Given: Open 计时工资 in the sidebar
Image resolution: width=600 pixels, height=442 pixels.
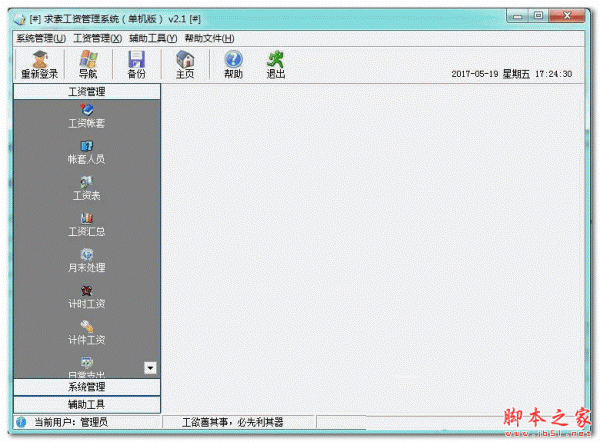Looking at the screenshot, I should coord(87,297).
